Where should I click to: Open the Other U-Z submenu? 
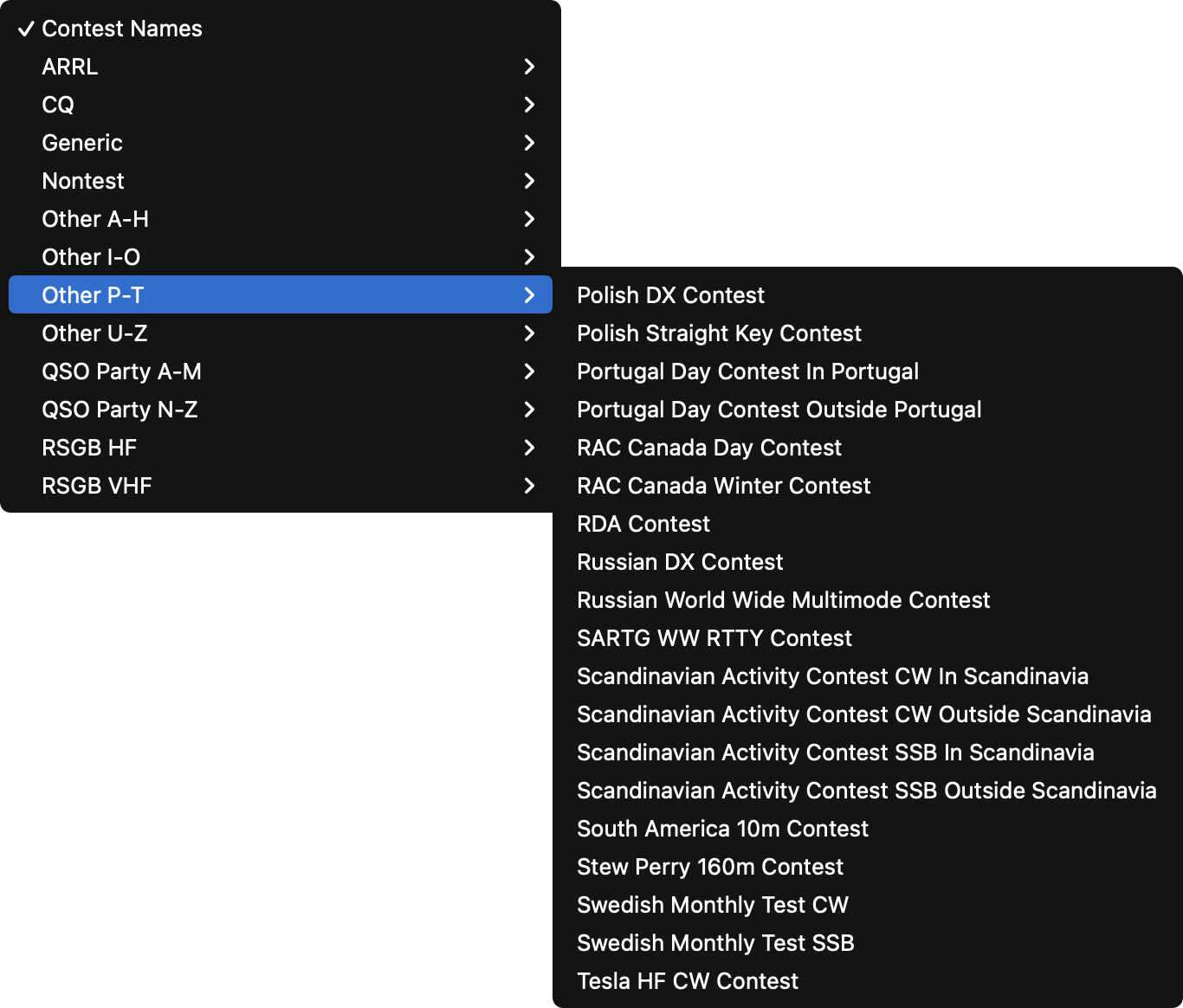tap(281, 333)
